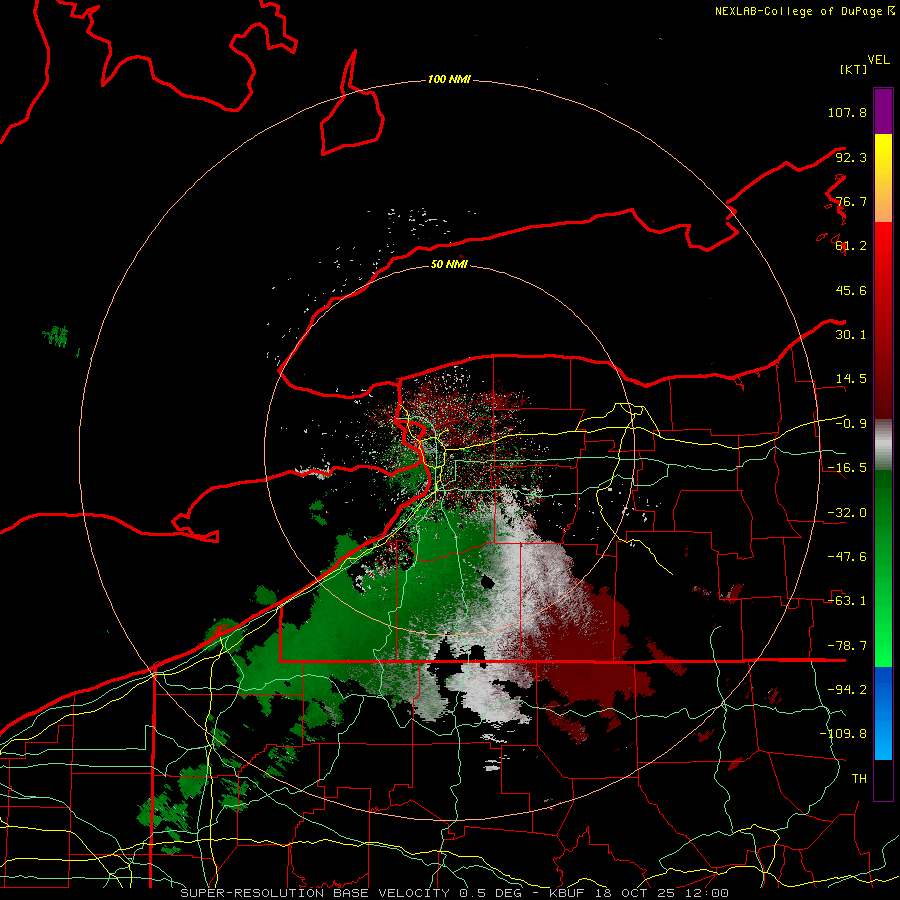Click the Super-Resolution Base Velocity caption text
Image resolution: width=900 pixels, height=900 pixels.
pyautogui.click(x=455, y=893)
